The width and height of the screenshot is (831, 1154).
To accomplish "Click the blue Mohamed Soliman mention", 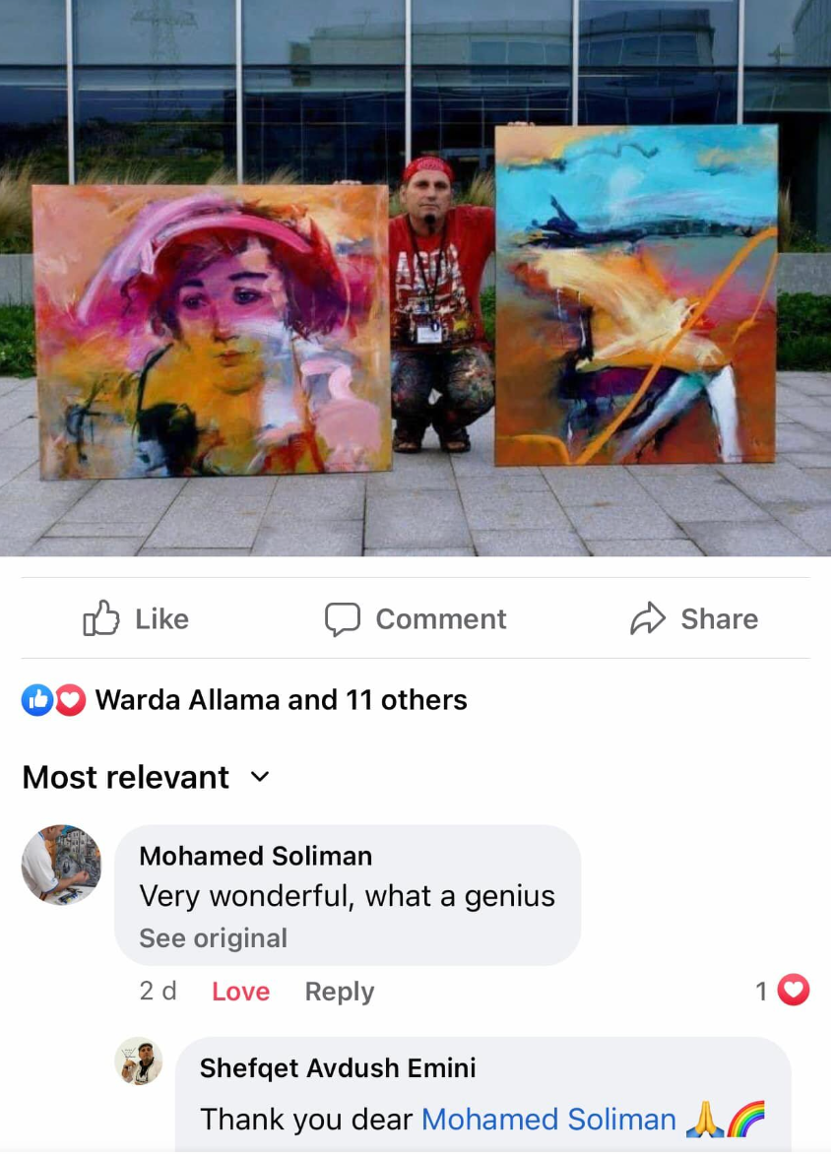I will pyautogui.click(x=548, y=1119).
